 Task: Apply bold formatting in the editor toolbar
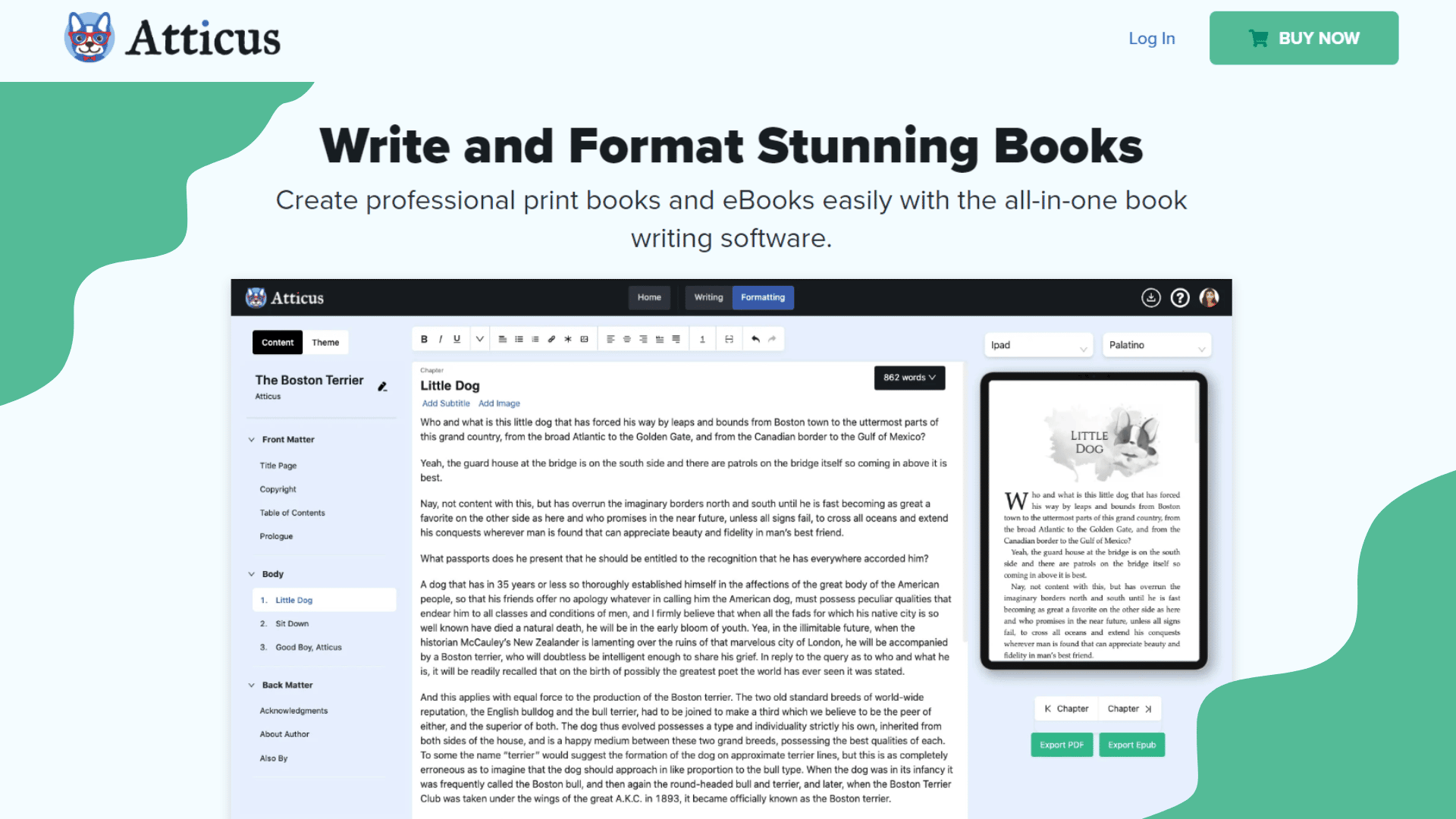(x=424, y=339)
